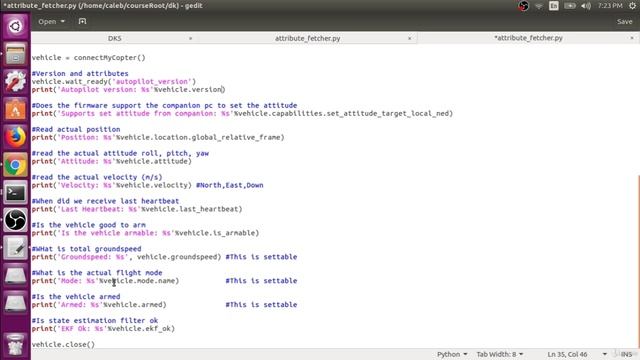
Task: Click 'vehicle.mode.name' print line
Action: tap(105, 281)
